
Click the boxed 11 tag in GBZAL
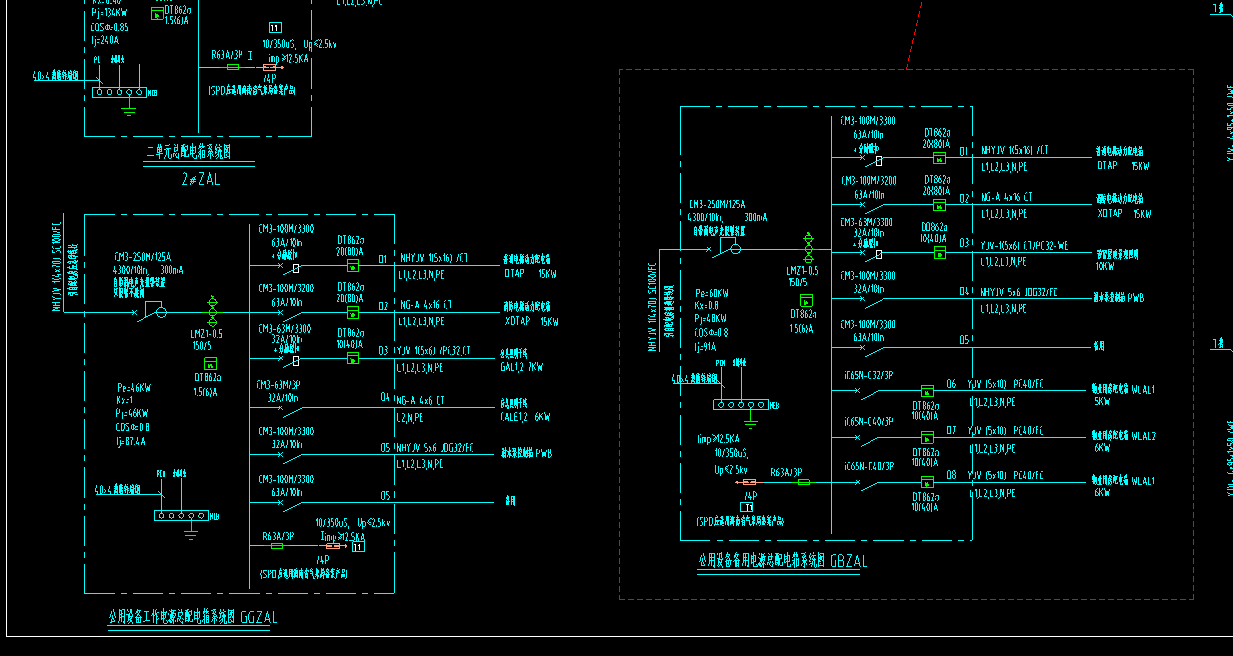[x=747, y=508]
